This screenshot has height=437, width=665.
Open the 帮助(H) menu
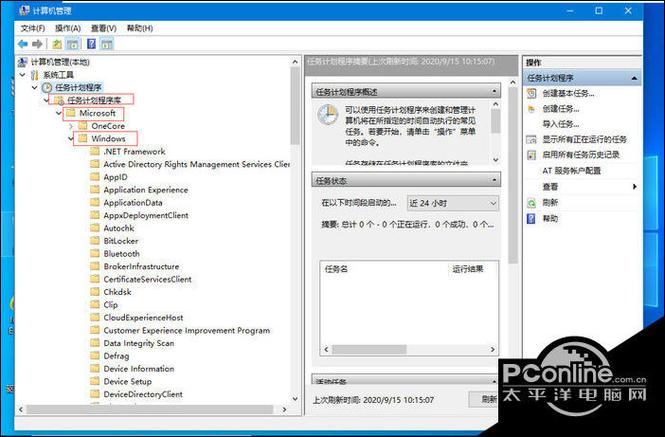140,28
